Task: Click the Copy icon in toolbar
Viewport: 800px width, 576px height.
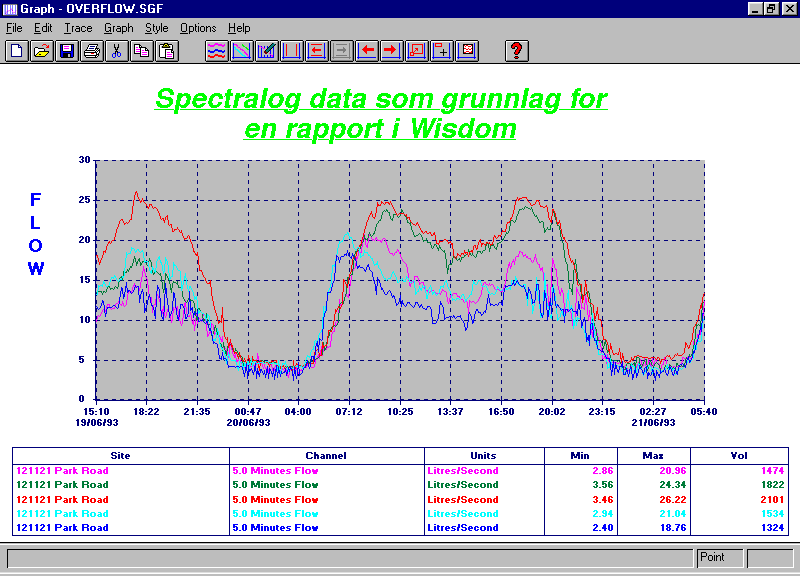Action: click(x=142, y=51)
